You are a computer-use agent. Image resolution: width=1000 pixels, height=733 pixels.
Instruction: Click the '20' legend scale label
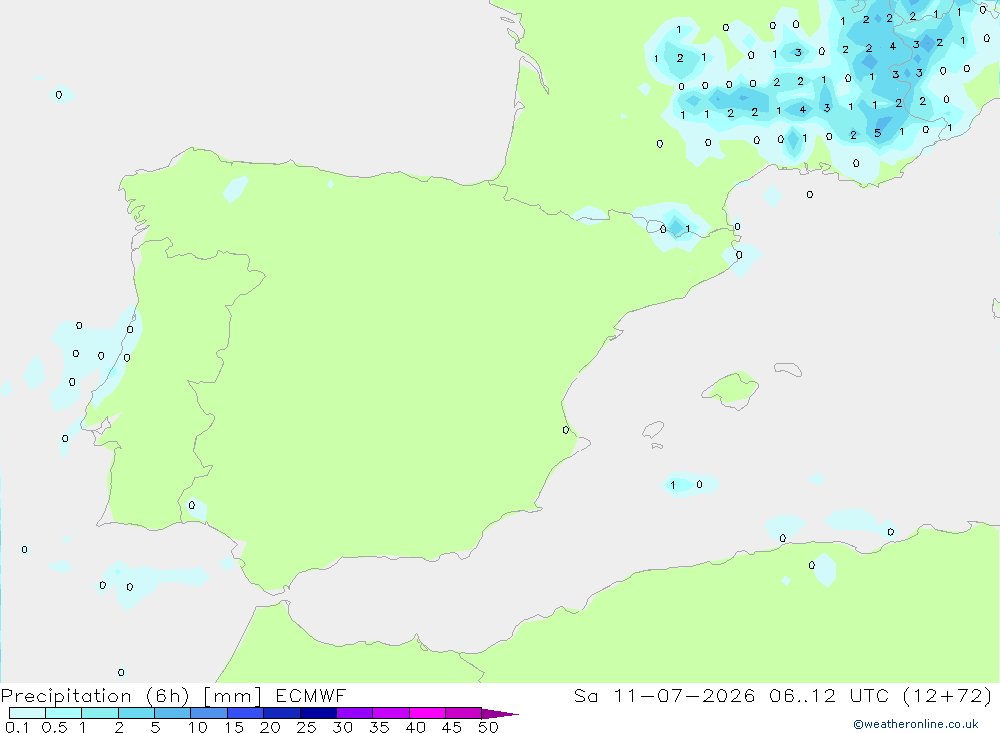(x=270, y=727)
